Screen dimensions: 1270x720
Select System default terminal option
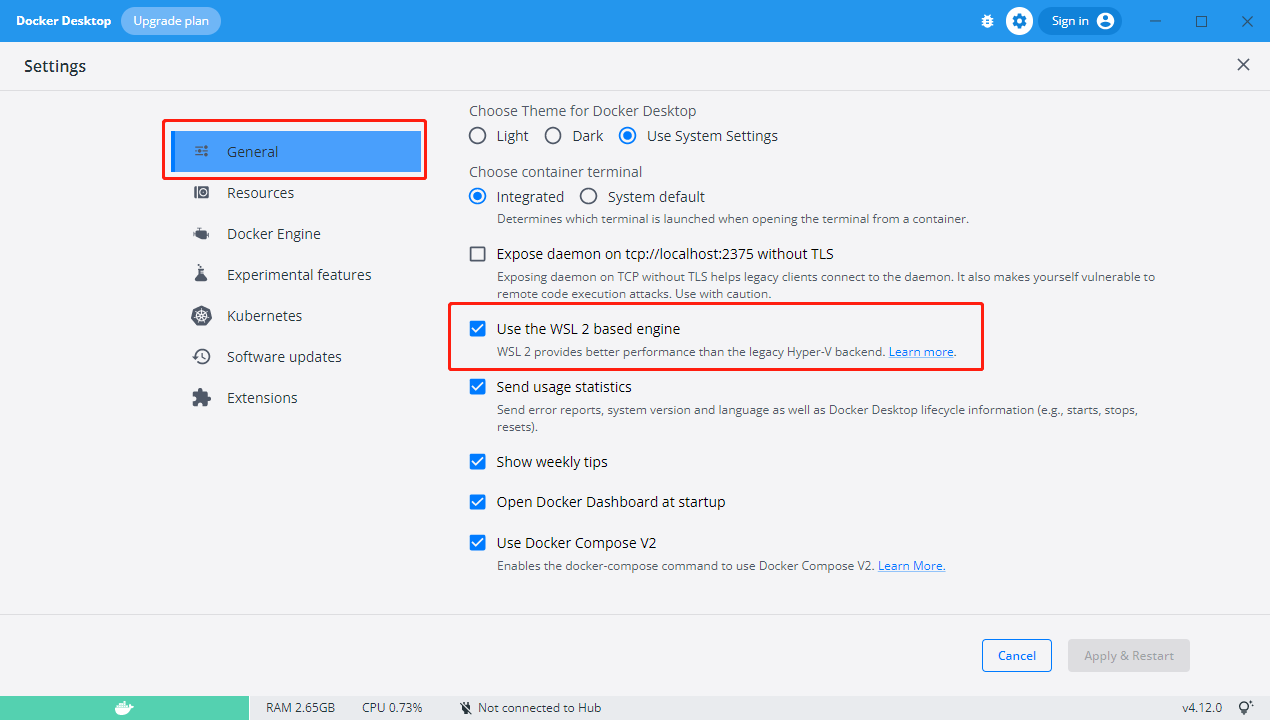[x=589, y=197]
